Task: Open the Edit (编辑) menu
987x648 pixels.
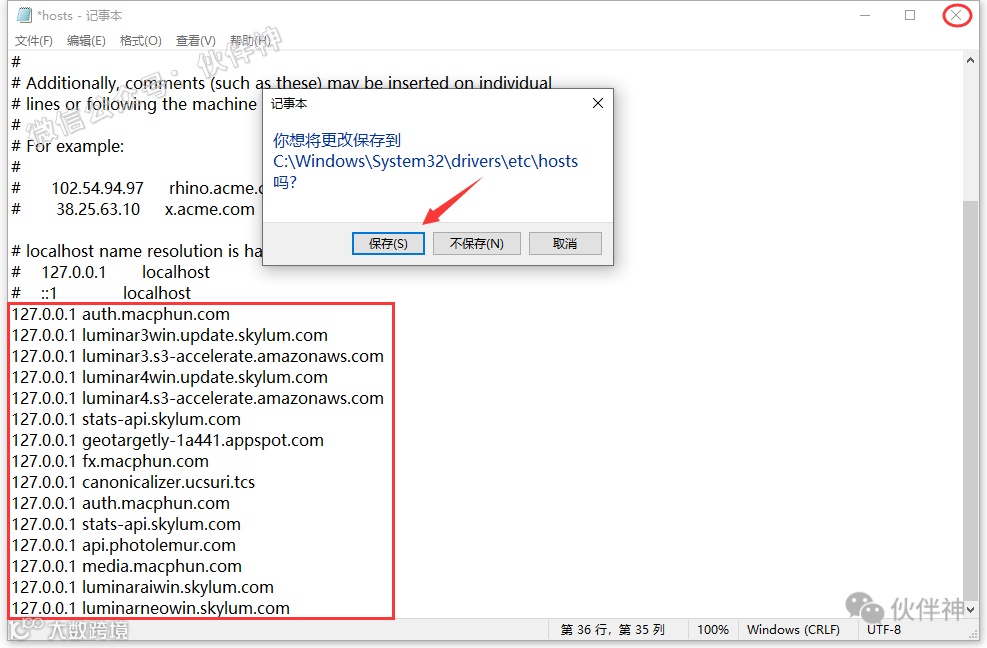Action: (x=86, y=41)
